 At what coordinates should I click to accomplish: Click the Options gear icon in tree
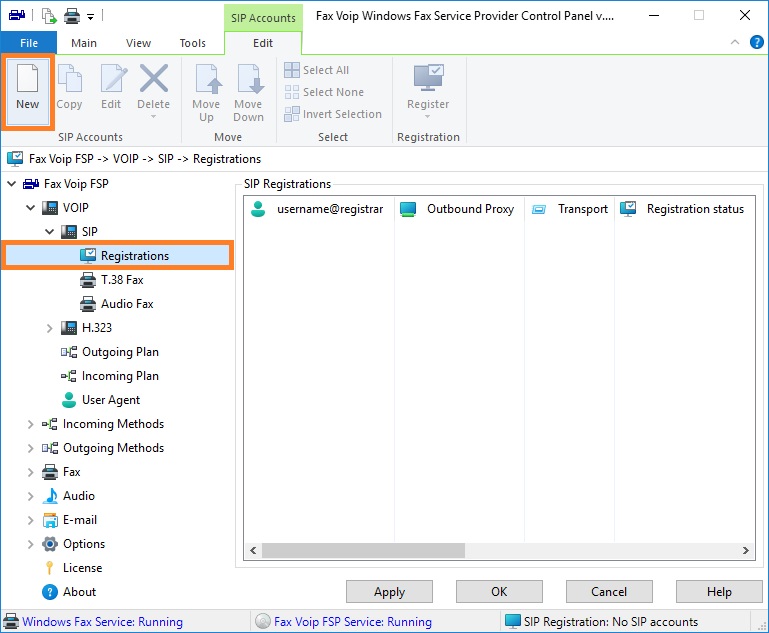click(50, 544)
